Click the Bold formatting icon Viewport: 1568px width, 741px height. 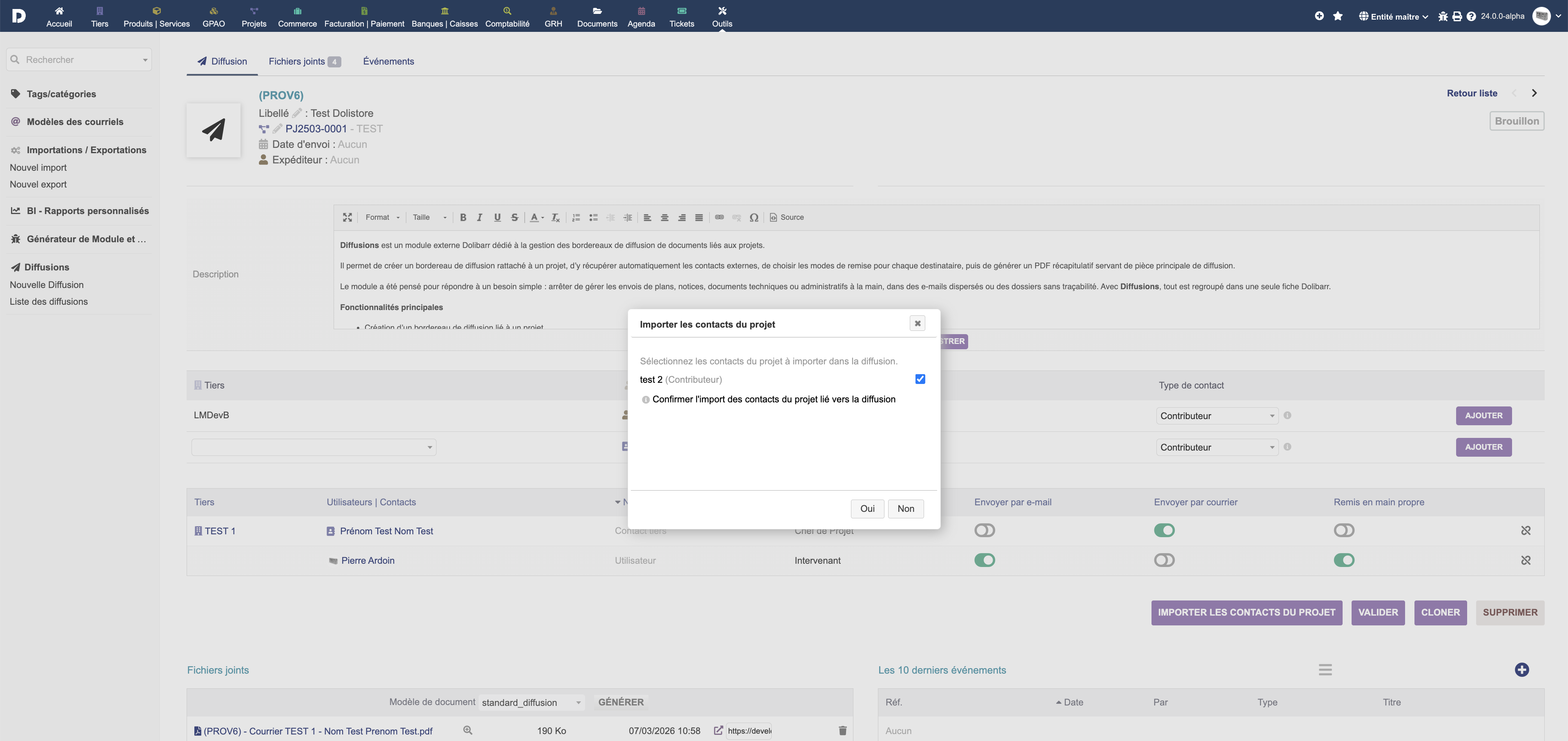pos(463,217)
